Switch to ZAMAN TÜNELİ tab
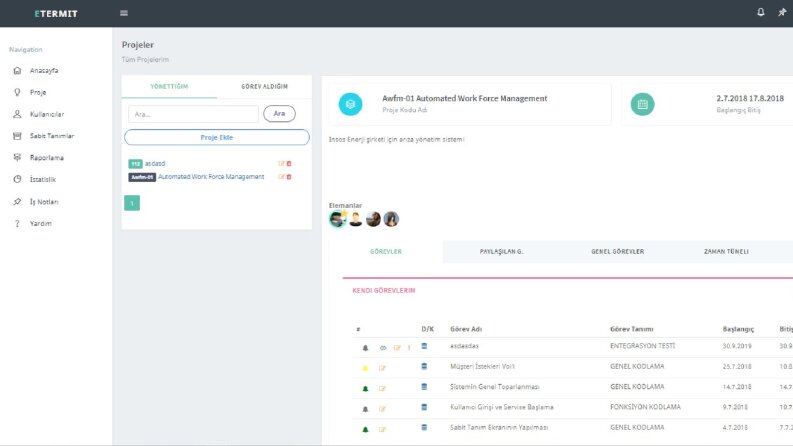This screenshot has height=446, width=793. [x=726, y=251]
